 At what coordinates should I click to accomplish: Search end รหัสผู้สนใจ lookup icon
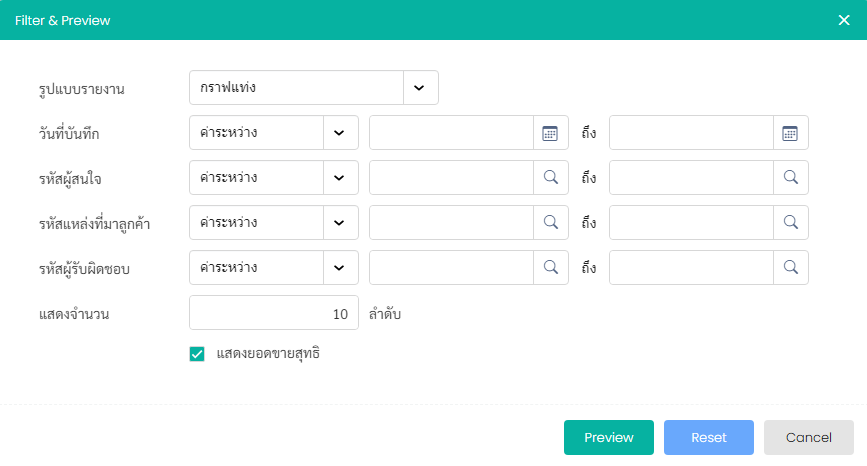point(791,177)
